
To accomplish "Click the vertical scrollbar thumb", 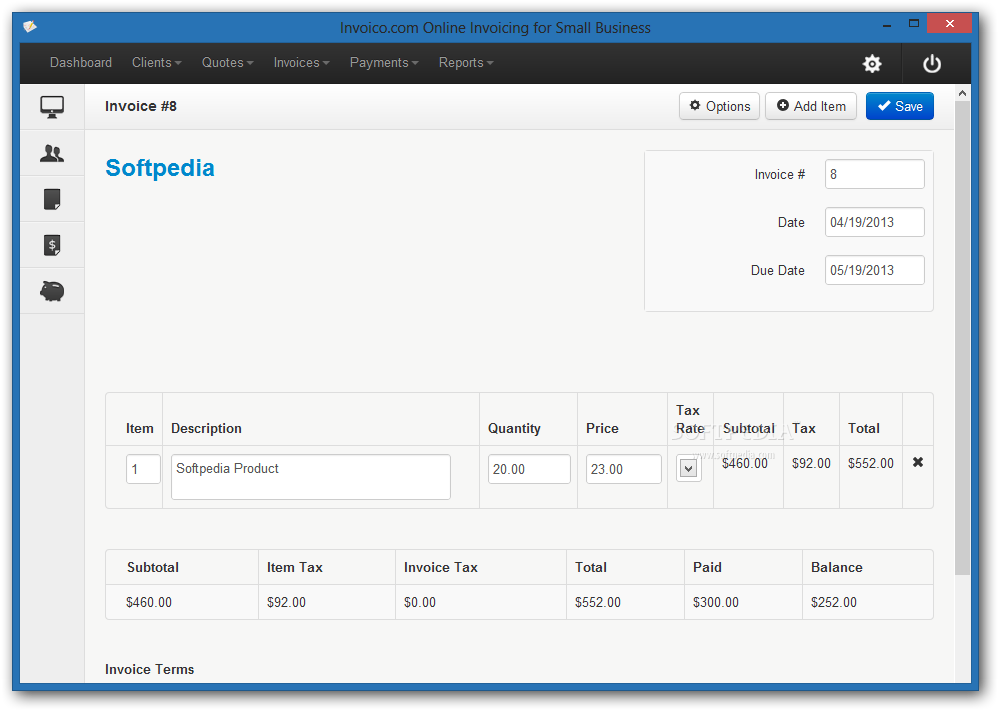I will click(962, 338).
